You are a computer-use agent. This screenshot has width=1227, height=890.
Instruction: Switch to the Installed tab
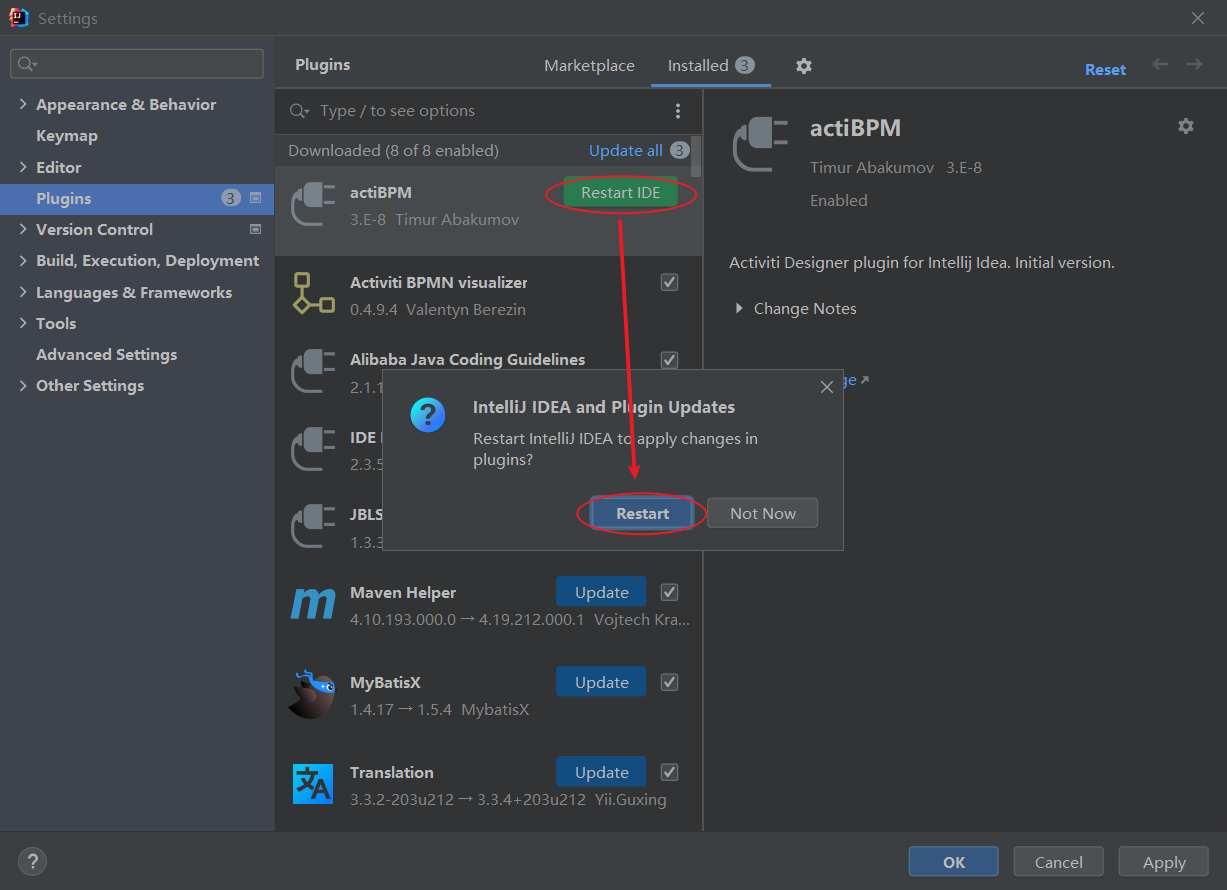pyautogui.click(x=710, y=65)
